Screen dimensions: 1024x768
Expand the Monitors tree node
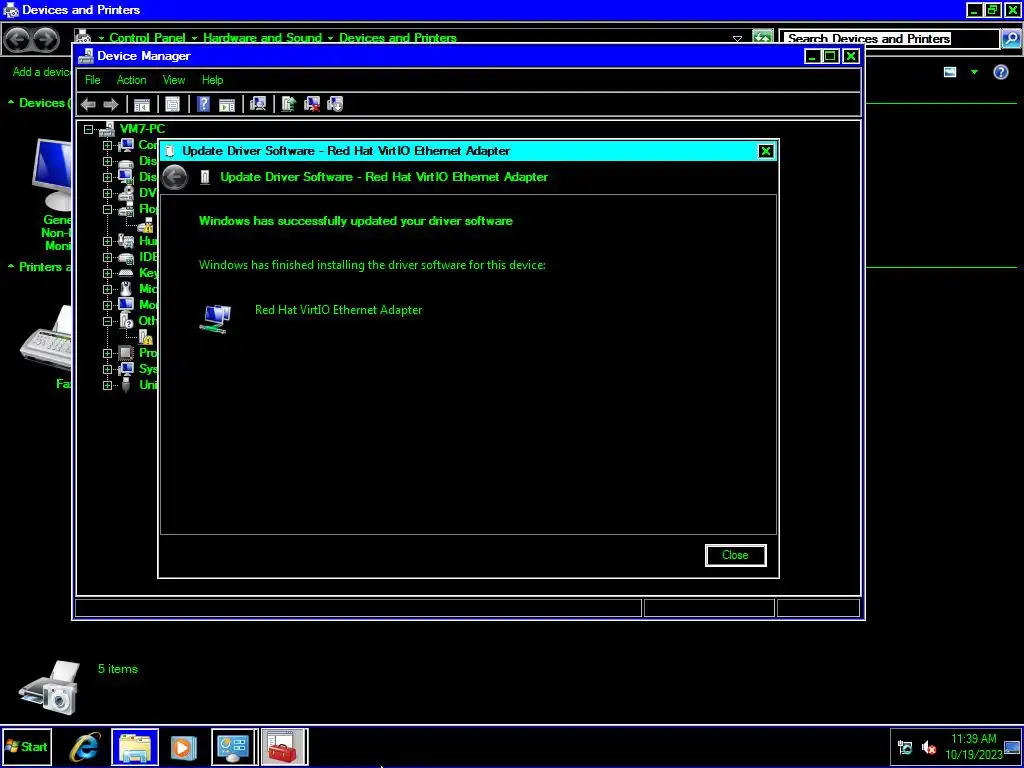(108, 305)
